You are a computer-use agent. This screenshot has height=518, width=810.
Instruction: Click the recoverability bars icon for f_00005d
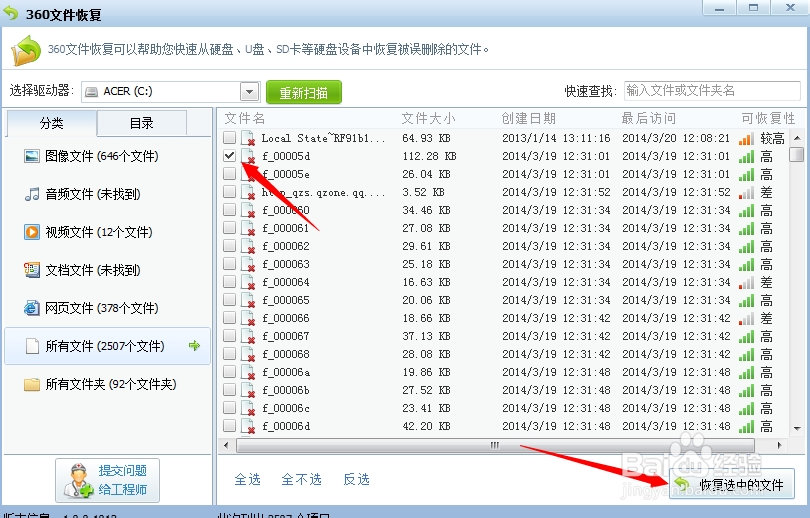point(746,156)
